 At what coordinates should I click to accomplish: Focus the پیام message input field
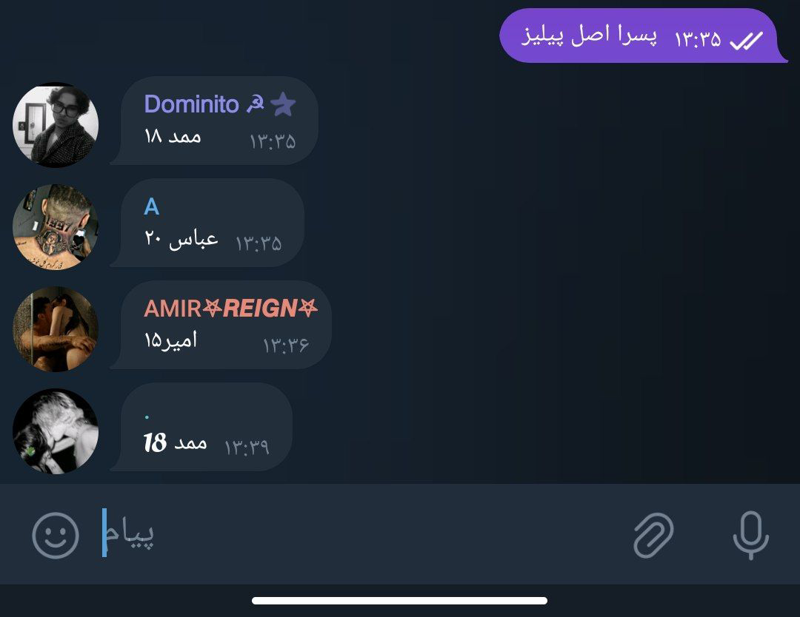point(357,534)
